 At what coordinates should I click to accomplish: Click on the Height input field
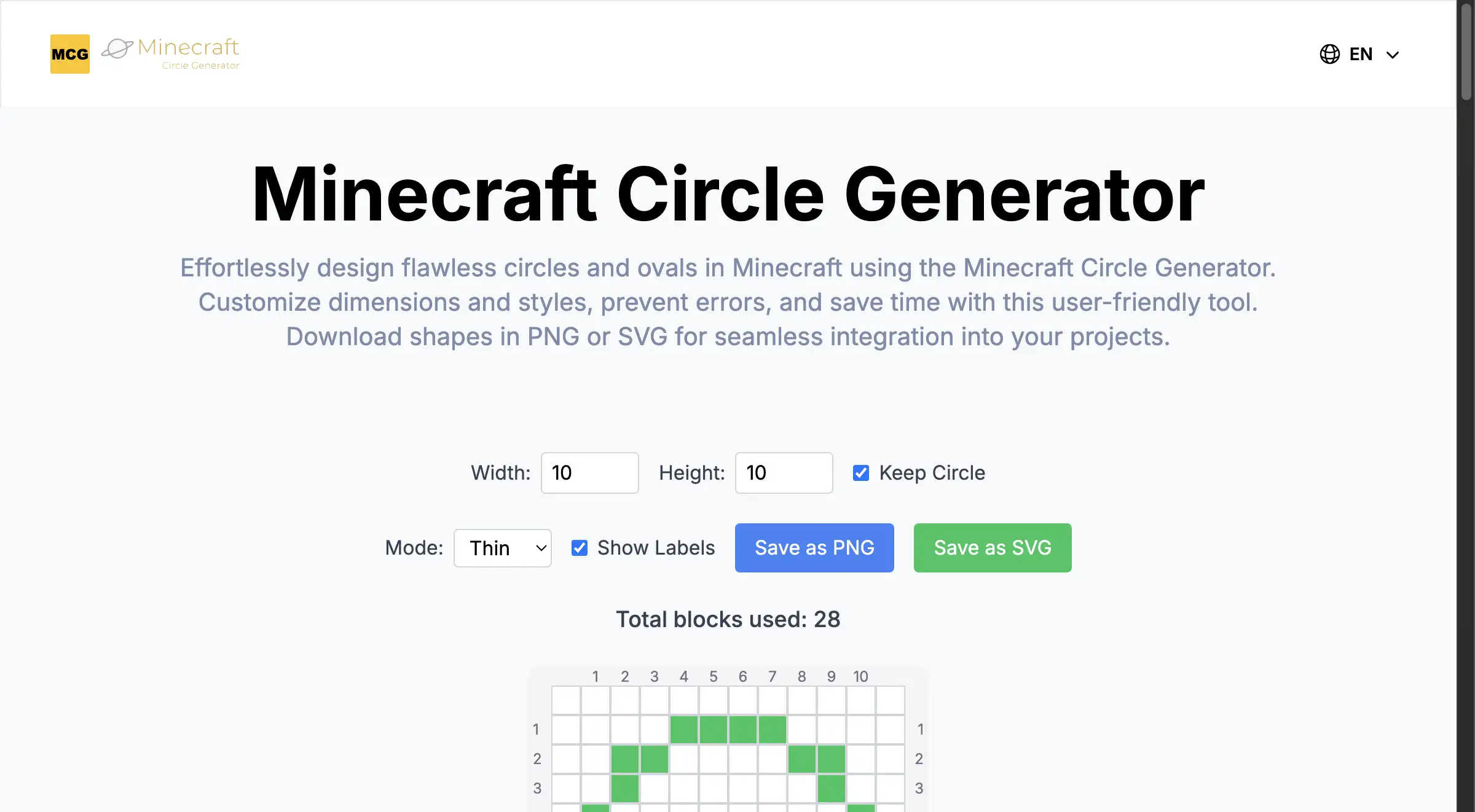point(783,472)
